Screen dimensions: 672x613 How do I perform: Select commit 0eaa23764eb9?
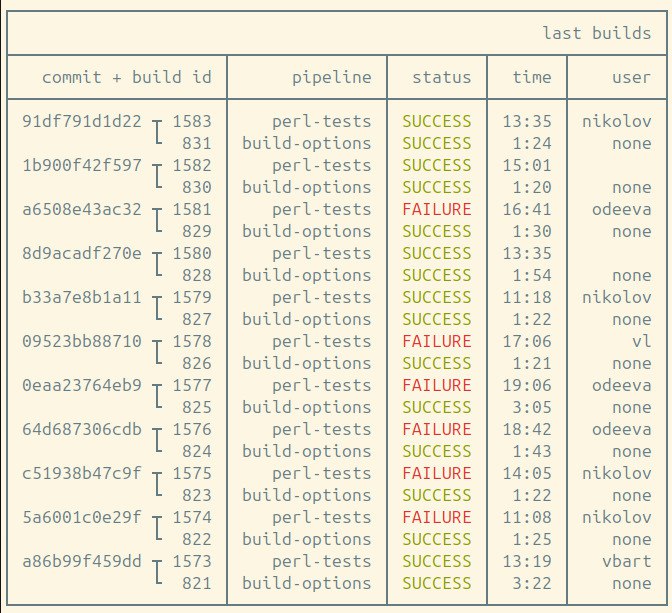(x=82, y=385)
